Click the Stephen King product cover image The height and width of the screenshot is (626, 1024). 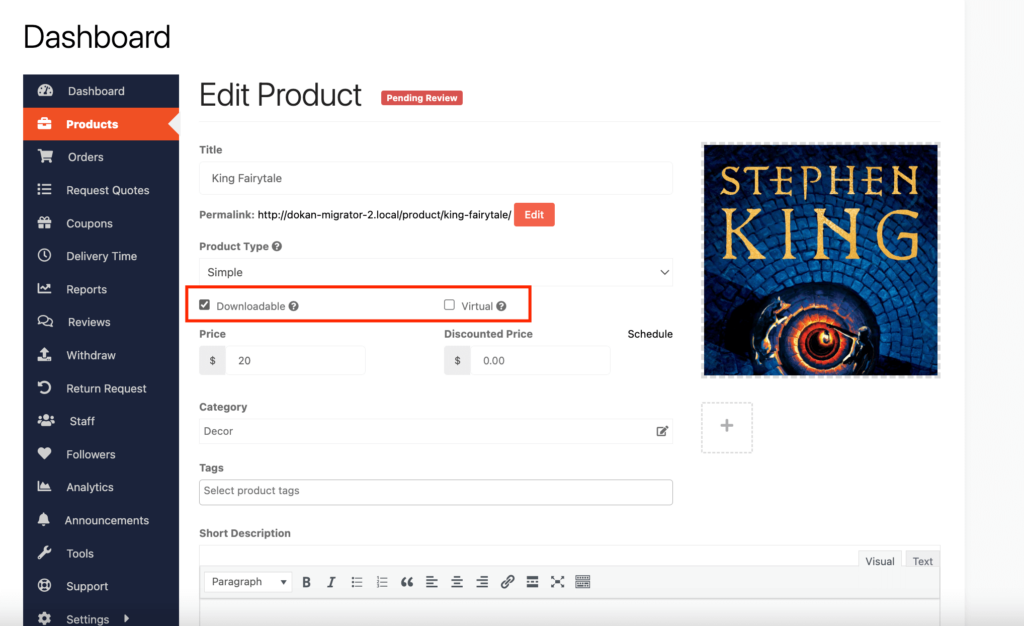(x=821, y=260)
